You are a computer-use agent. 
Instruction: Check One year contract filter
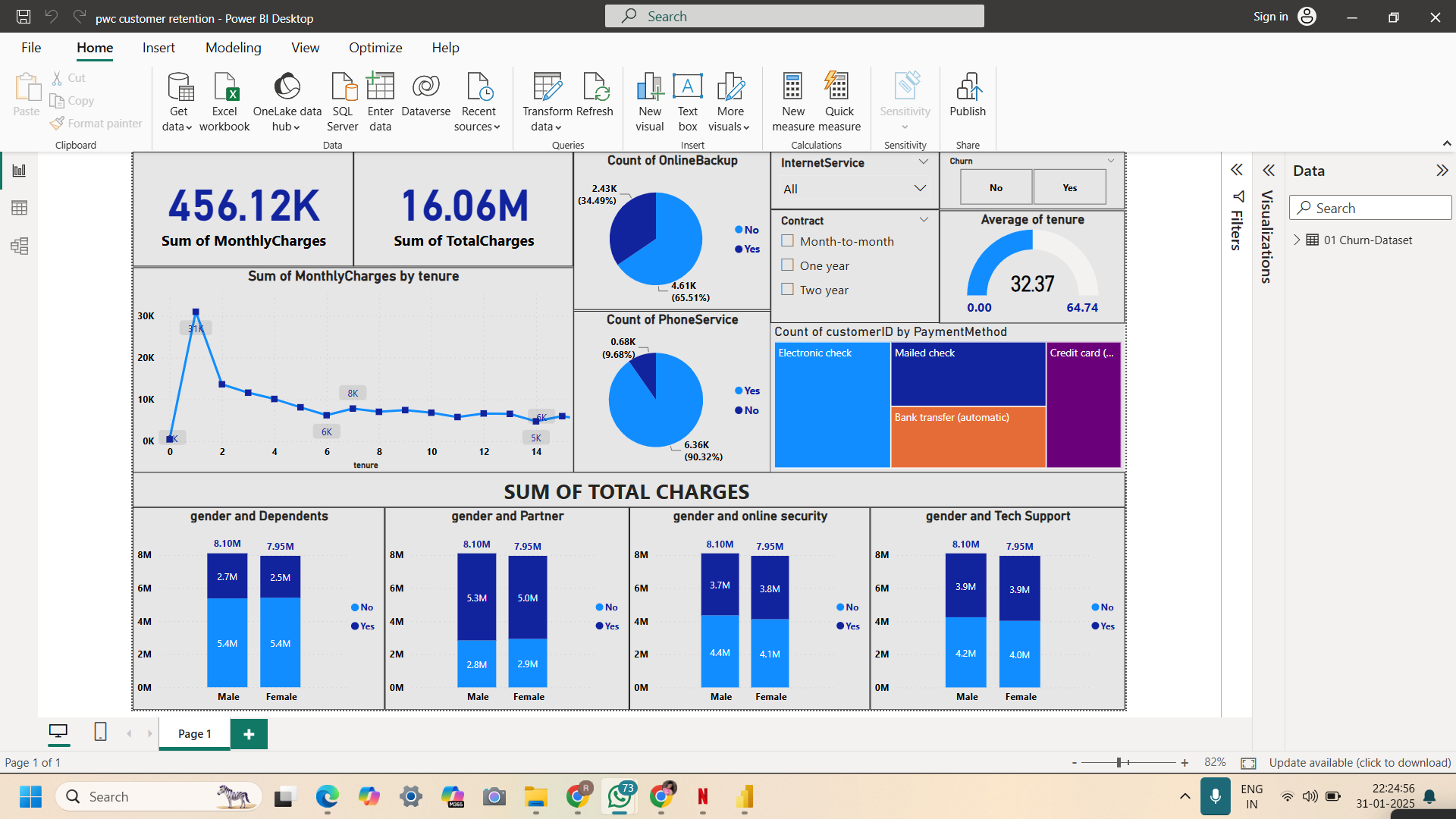(x=787, y=265)
